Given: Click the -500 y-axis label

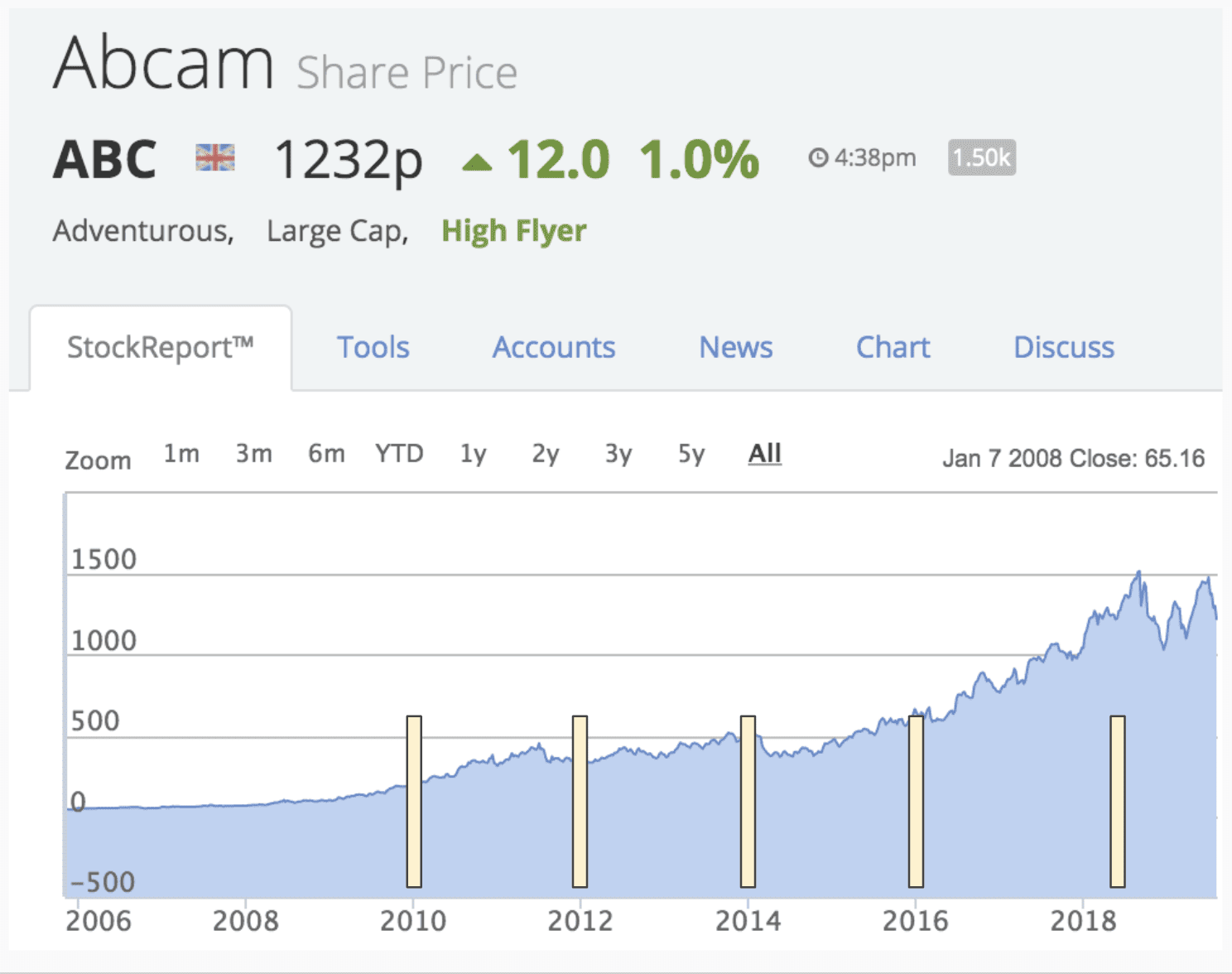Looking at the screenshot, I should click(103, 882).
